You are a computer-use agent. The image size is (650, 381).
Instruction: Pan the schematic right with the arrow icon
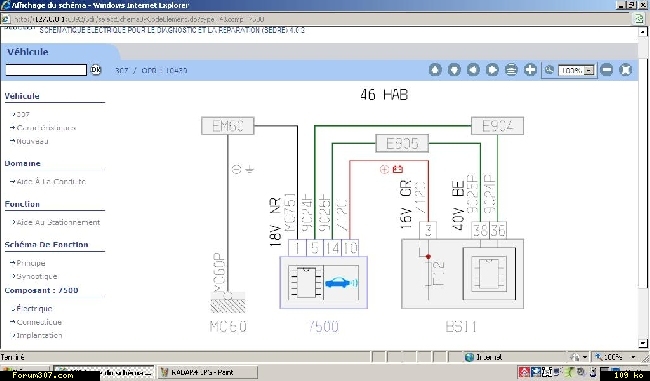pyautogui.click(x=492, y=70)
